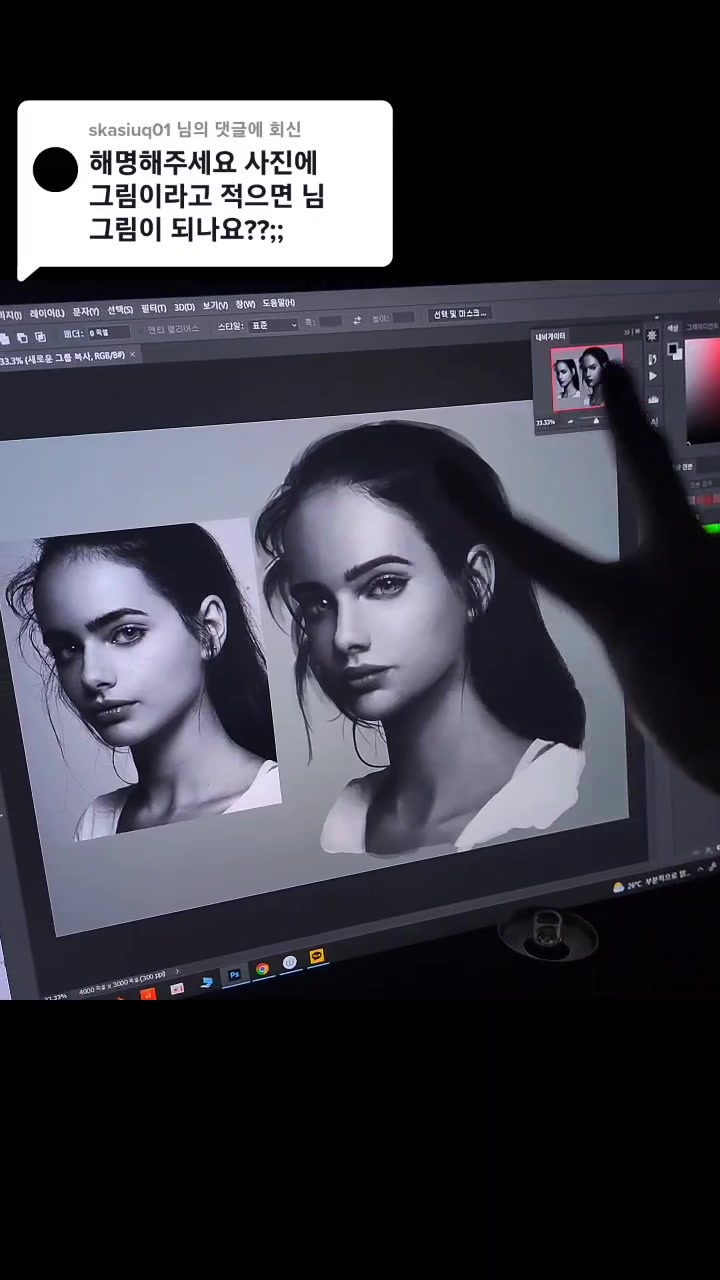Screen dimensions: 720x1280
Task: Click the Navigator preview thumbnail
Action: point(587,377)
